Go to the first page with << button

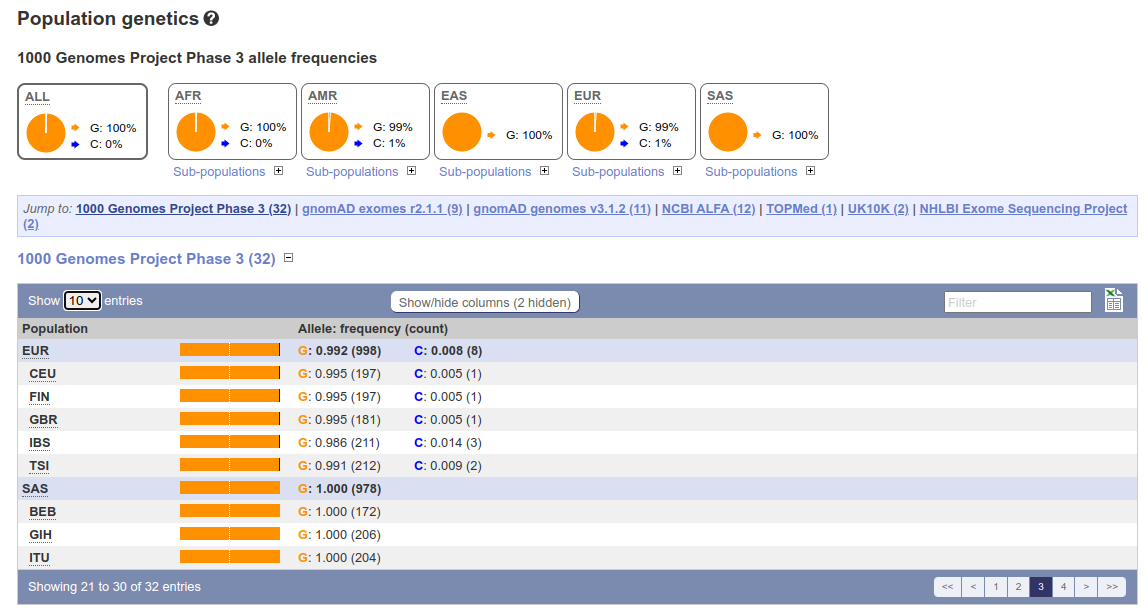click(x=947, y=586)
